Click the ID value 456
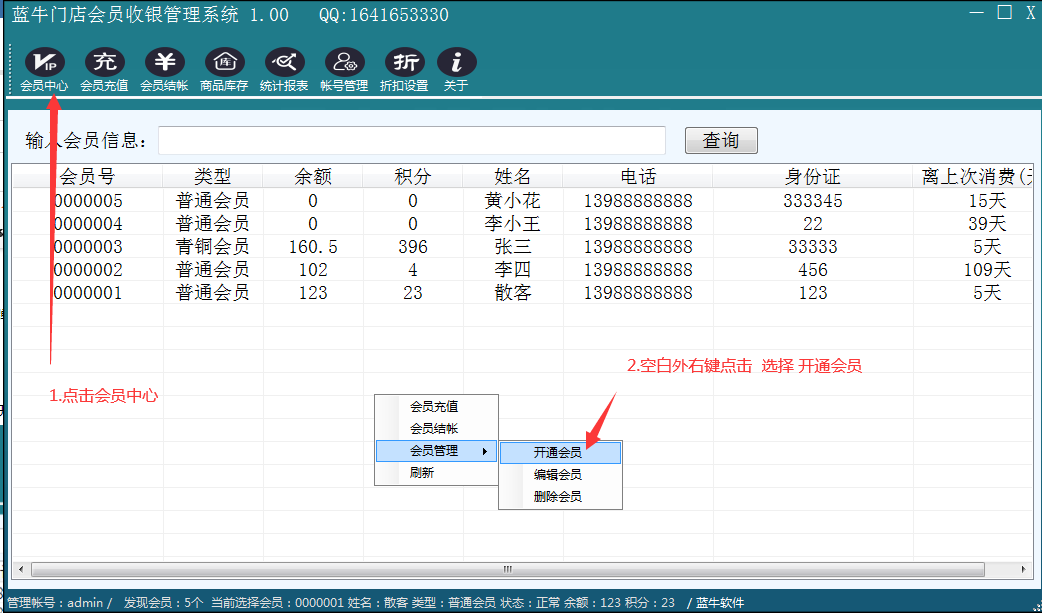Image resolution: width=1042 pixels, height=613 pixels. point(813,270)
